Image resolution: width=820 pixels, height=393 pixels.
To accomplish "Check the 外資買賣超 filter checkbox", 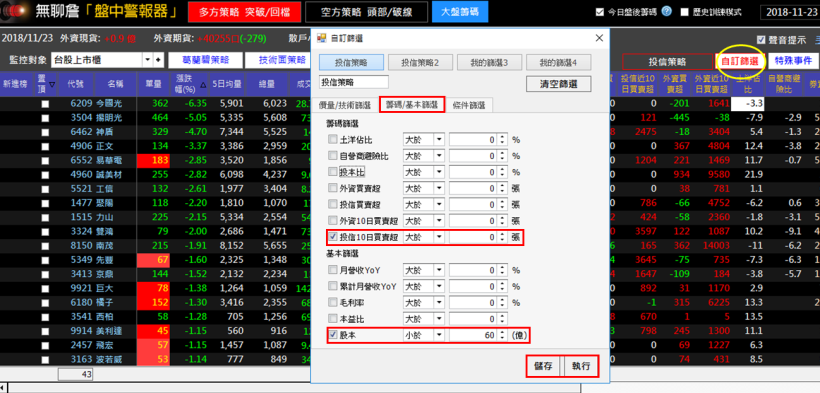I will coord(333,188).
